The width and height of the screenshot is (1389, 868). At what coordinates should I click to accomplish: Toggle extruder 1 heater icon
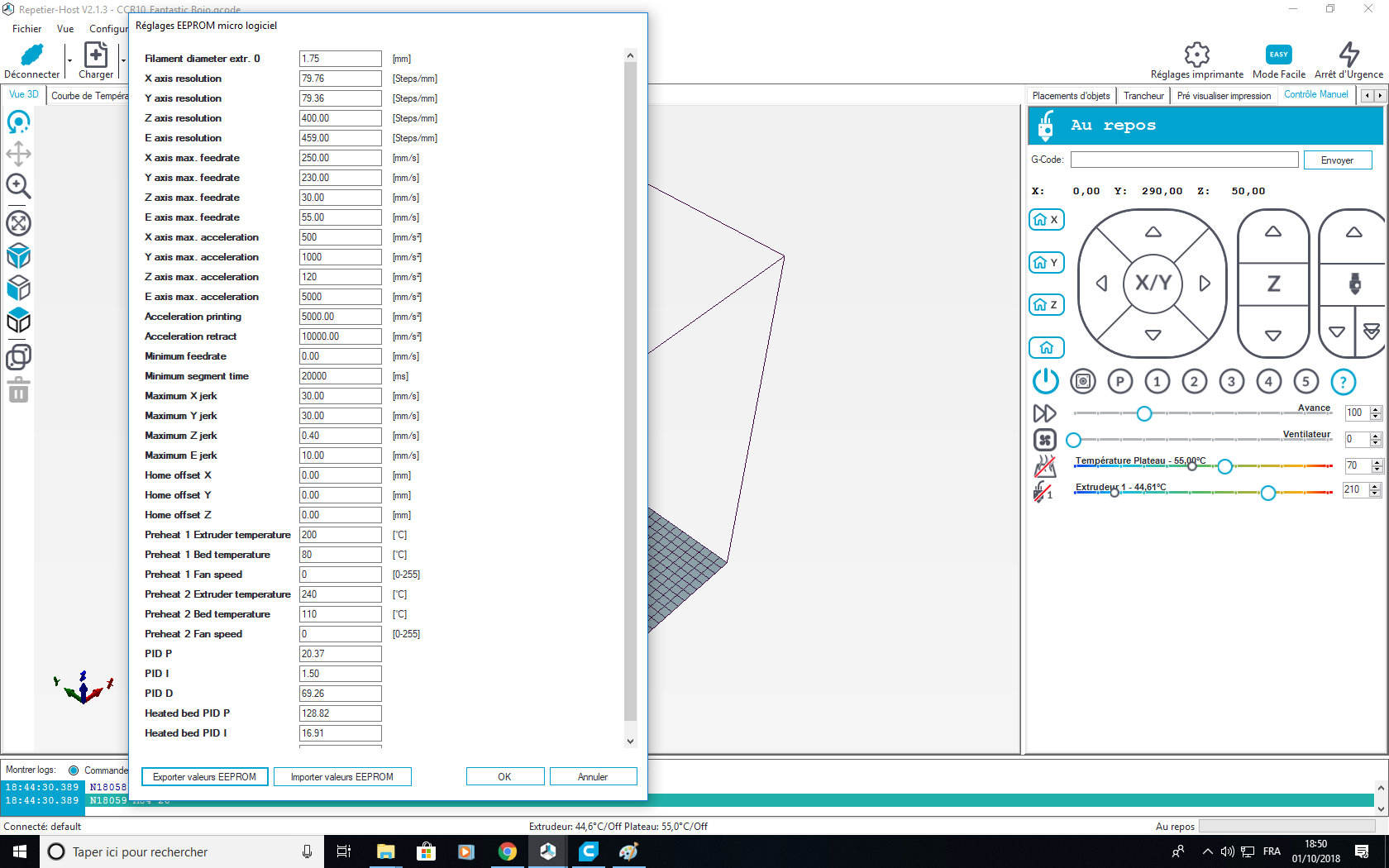(x=1043, y=491)
